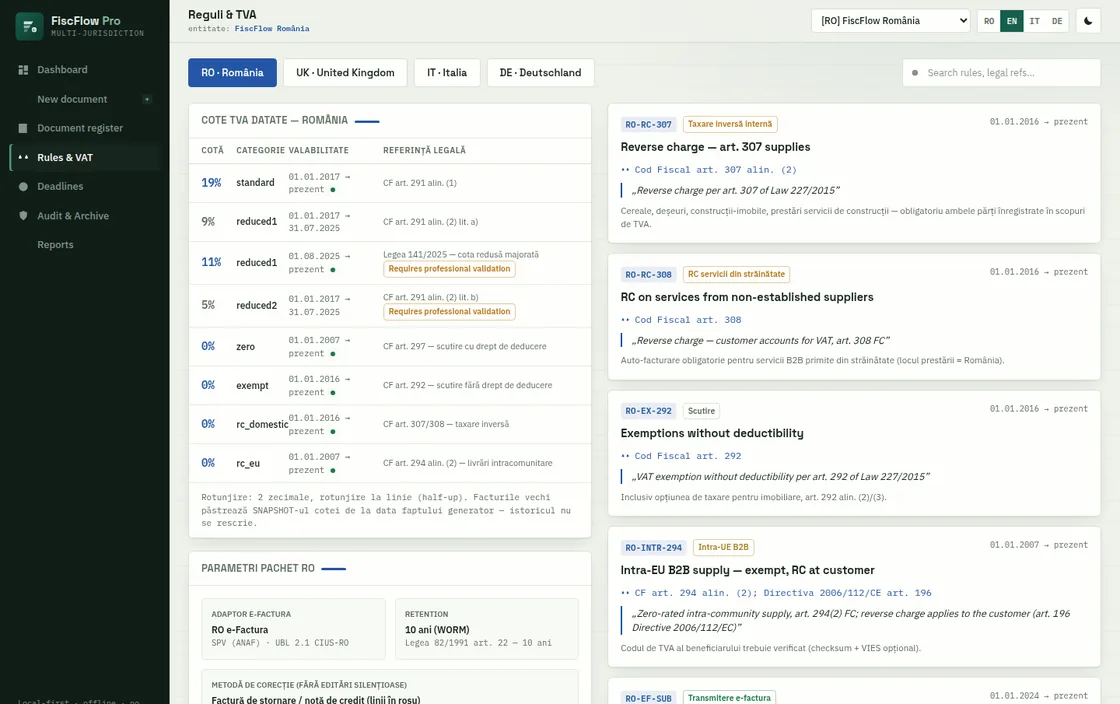The image size is (1120, 704).
Task: Select the IT · Italia tab
Action: tap(447, 73)
